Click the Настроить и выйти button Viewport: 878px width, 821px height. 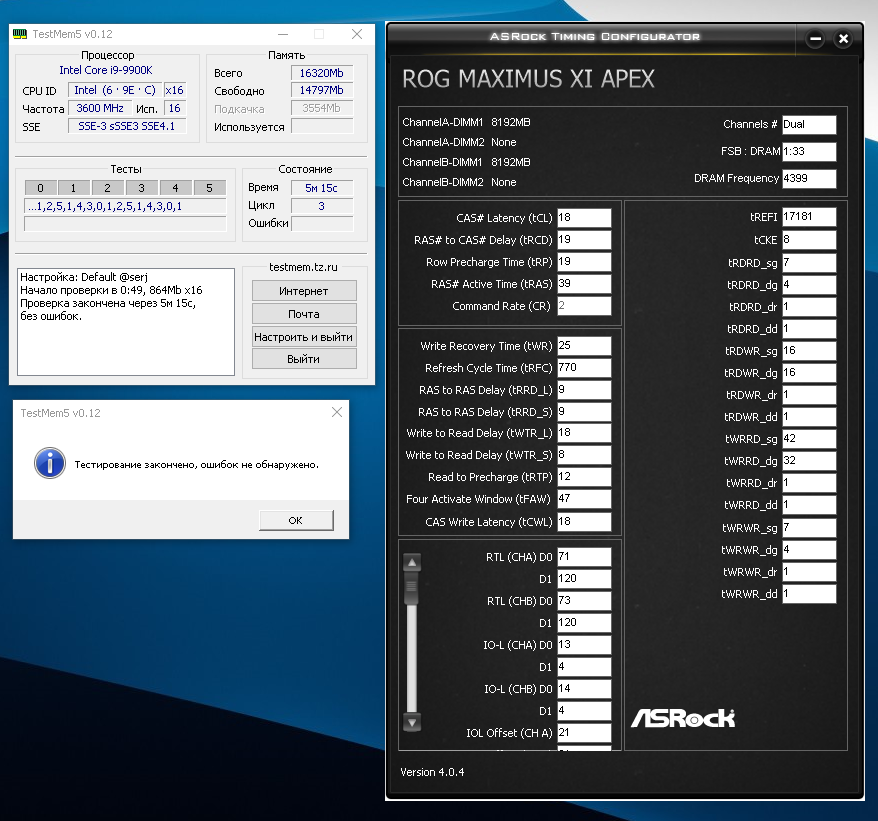click(x=304, y=337)
